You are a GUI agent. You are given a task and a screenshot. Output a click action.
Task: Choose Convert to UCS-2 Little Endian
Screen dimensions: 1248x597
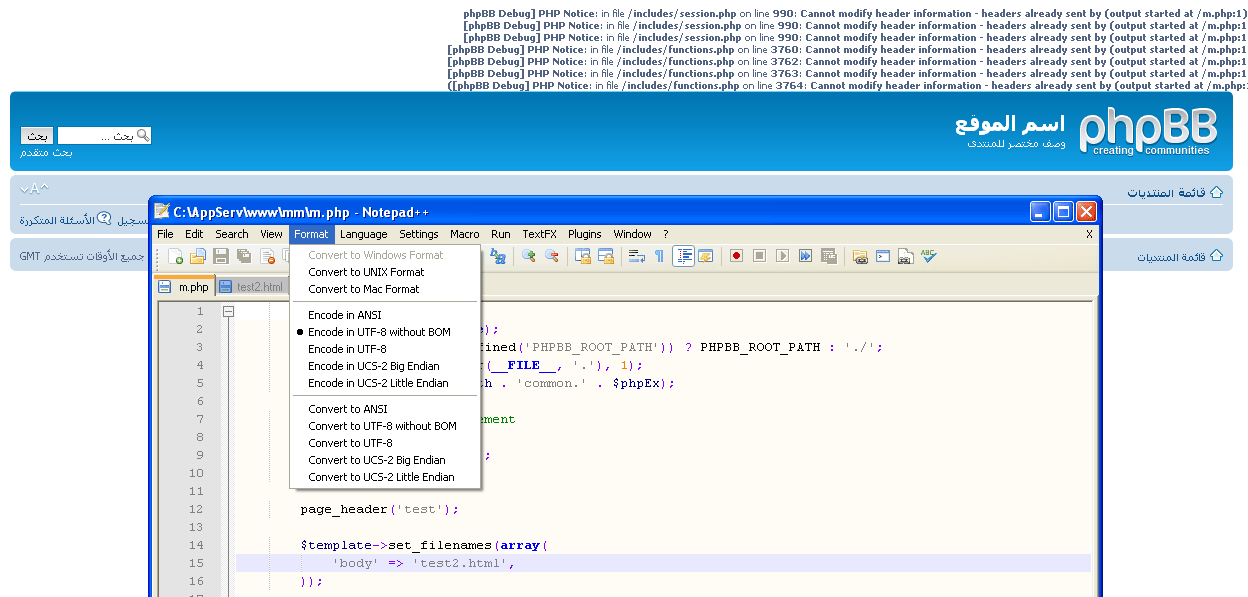[x=381, y=477]
